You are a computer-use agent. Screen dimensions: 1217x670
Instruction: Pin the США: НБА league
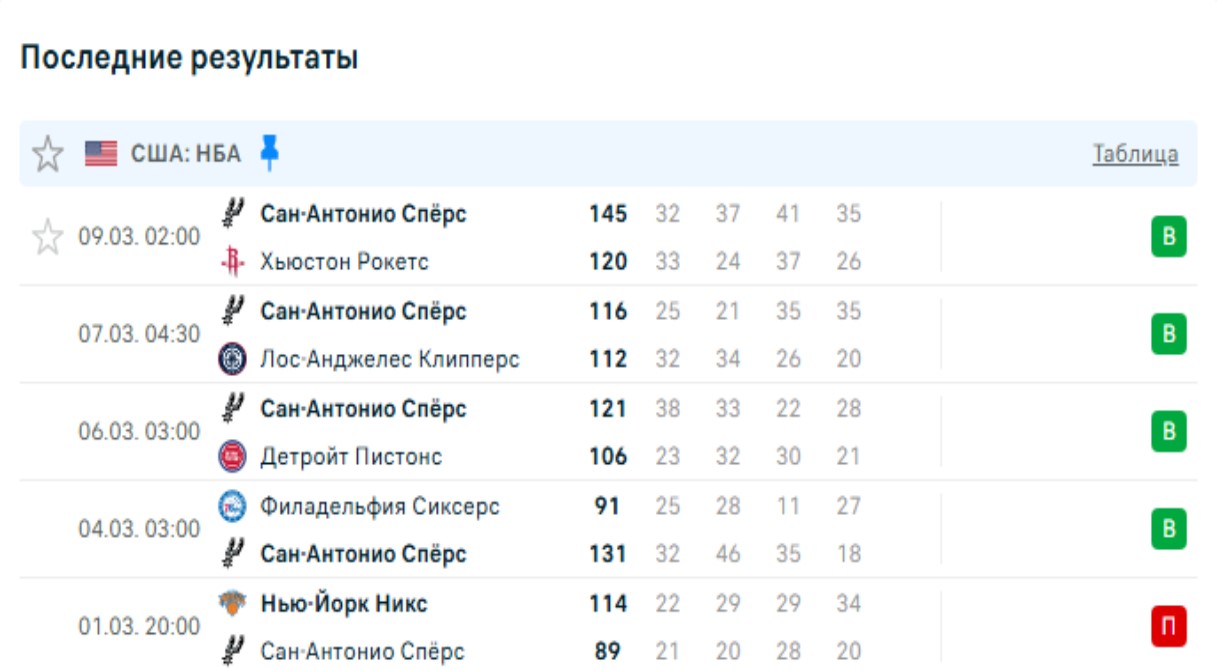point(269,152)
